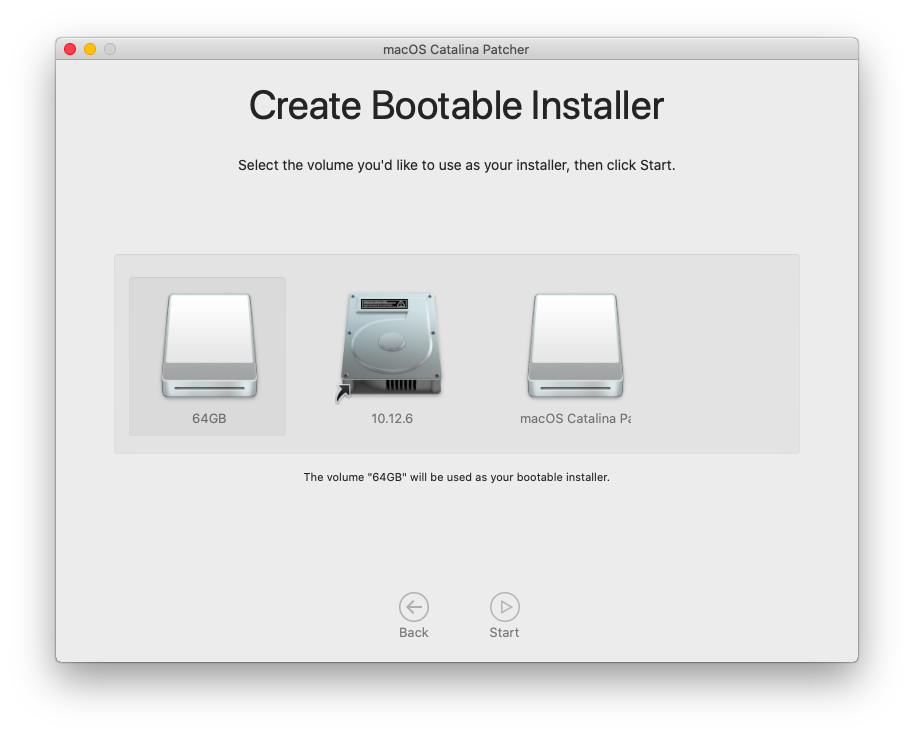This screenshot has height=736, width=914.
Task: Minimize the patcher window with yellow button
Action: [90, 49]
